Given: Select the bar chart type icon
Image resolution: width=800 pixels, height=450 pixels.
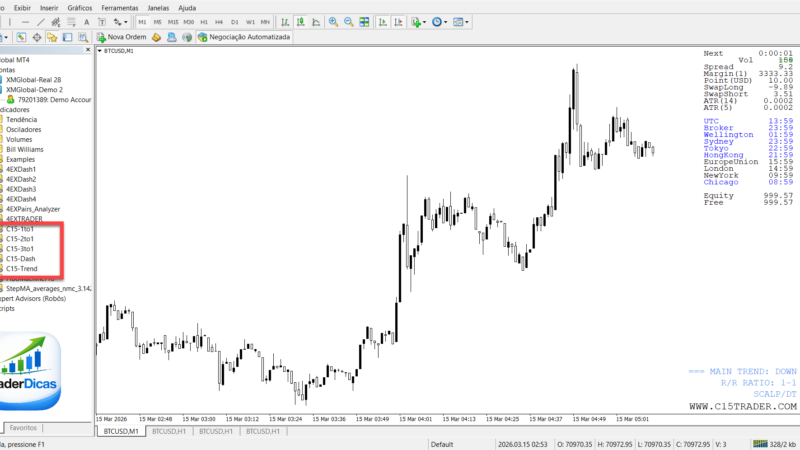Looking at the screenshot, I should (285, 21).
